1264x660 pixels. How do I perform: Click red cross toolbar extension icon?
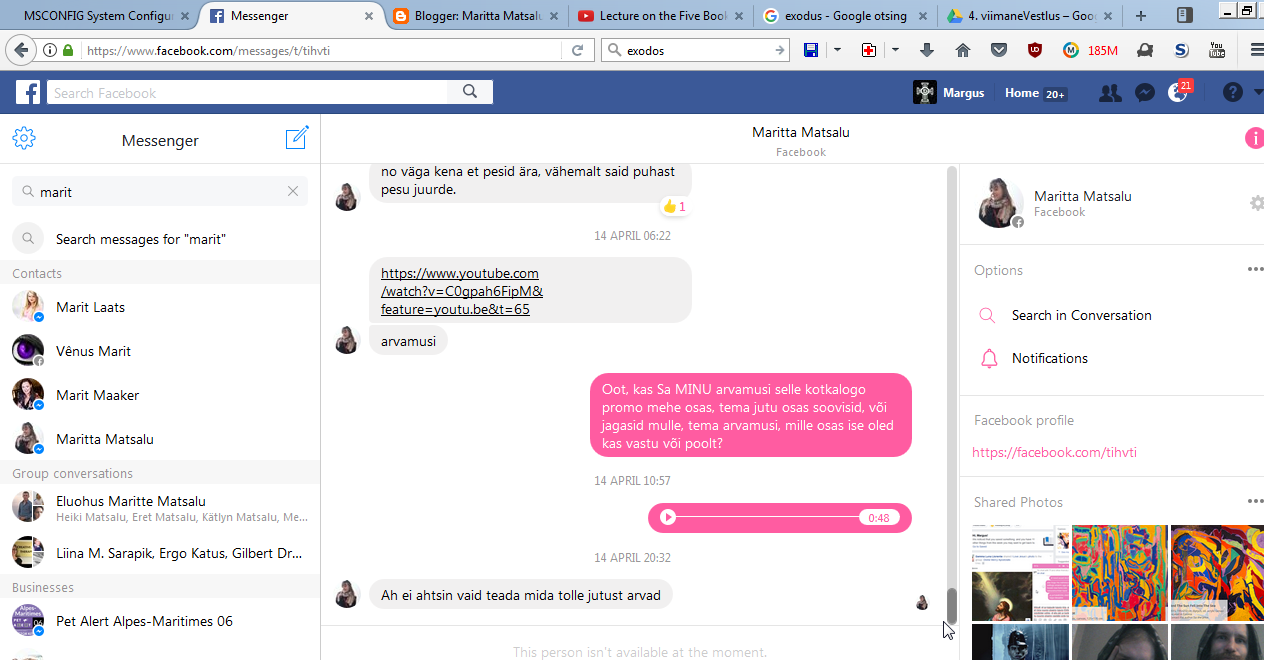(869, 50)
